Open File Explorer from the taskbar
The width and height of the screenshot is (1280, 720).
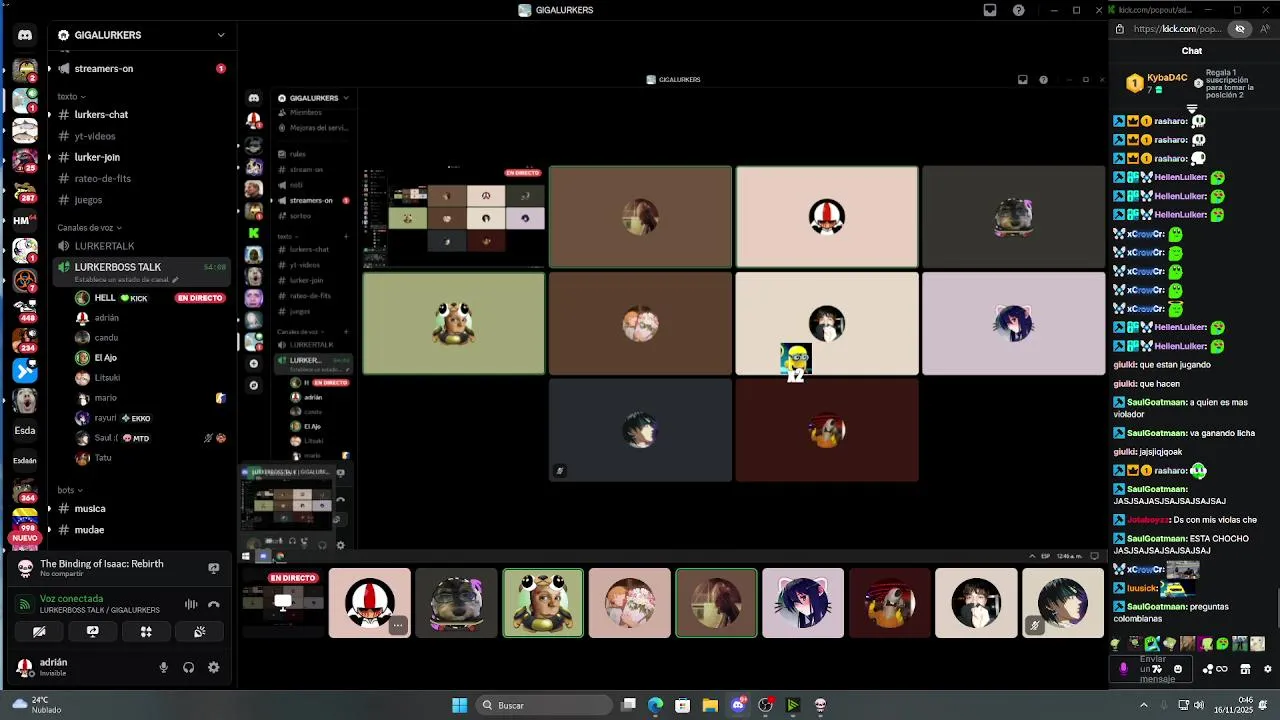pyautogui.click(x=710, y=705)
